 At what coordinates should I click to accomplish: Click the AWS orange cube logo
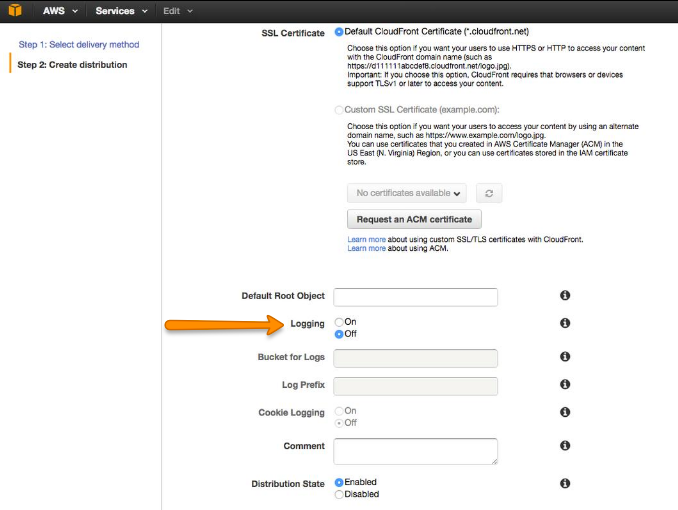click(x=15, y=11)
